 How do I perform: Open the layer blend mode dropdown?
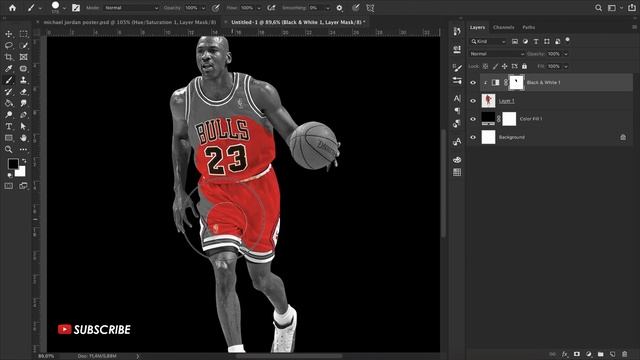[x=497, y=54]
